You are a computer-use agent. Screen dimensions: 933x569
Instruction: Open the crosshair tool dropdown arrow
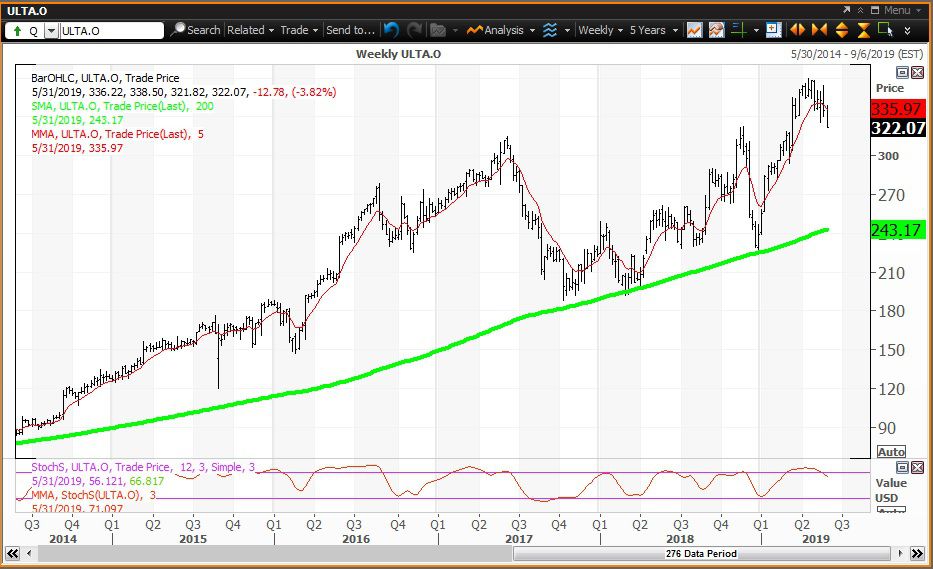pyautogui.click(x=756, y=30)
